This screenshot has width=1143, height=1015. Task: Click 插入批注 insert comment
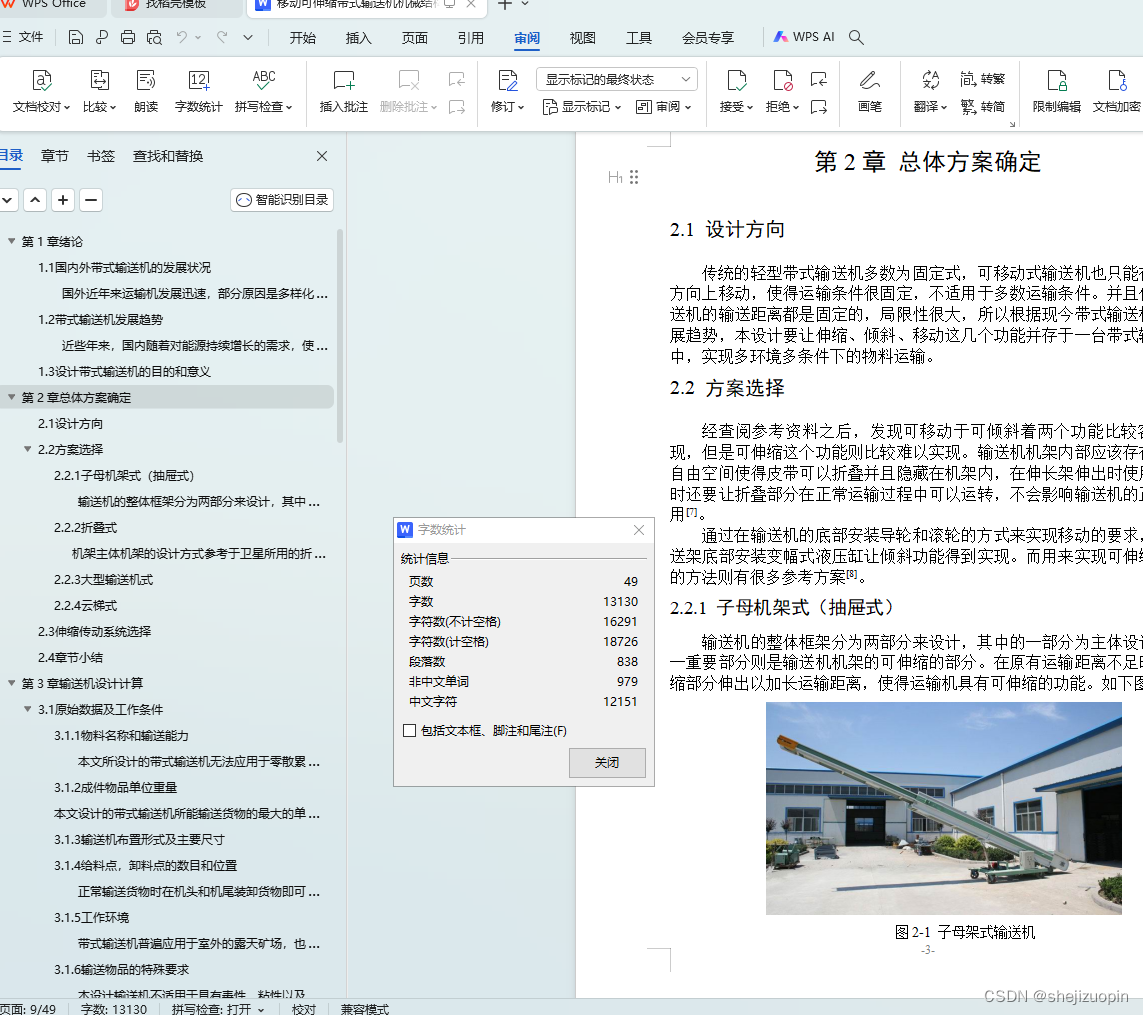click(x=343, y=90)
